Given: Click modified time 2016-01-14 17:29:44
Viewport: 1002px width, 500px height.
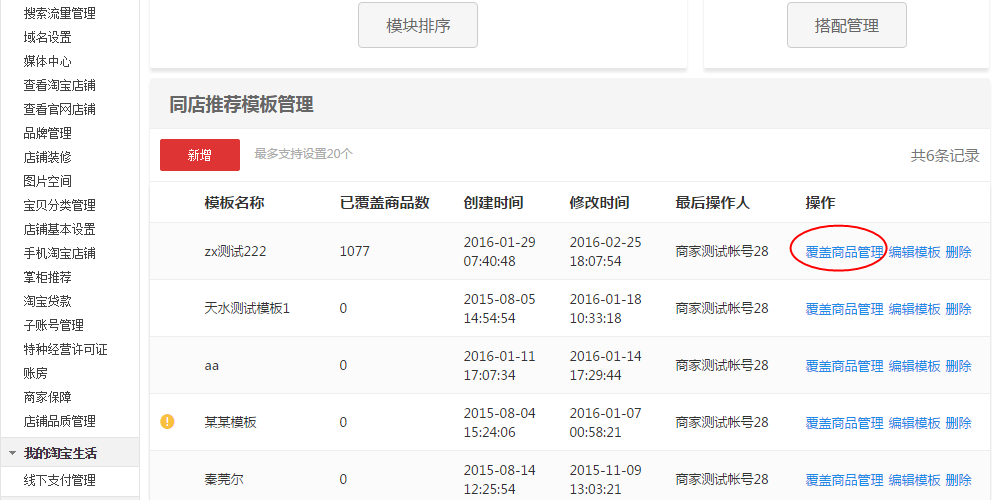Looking at the screenshot, I should tap(605, 366).
